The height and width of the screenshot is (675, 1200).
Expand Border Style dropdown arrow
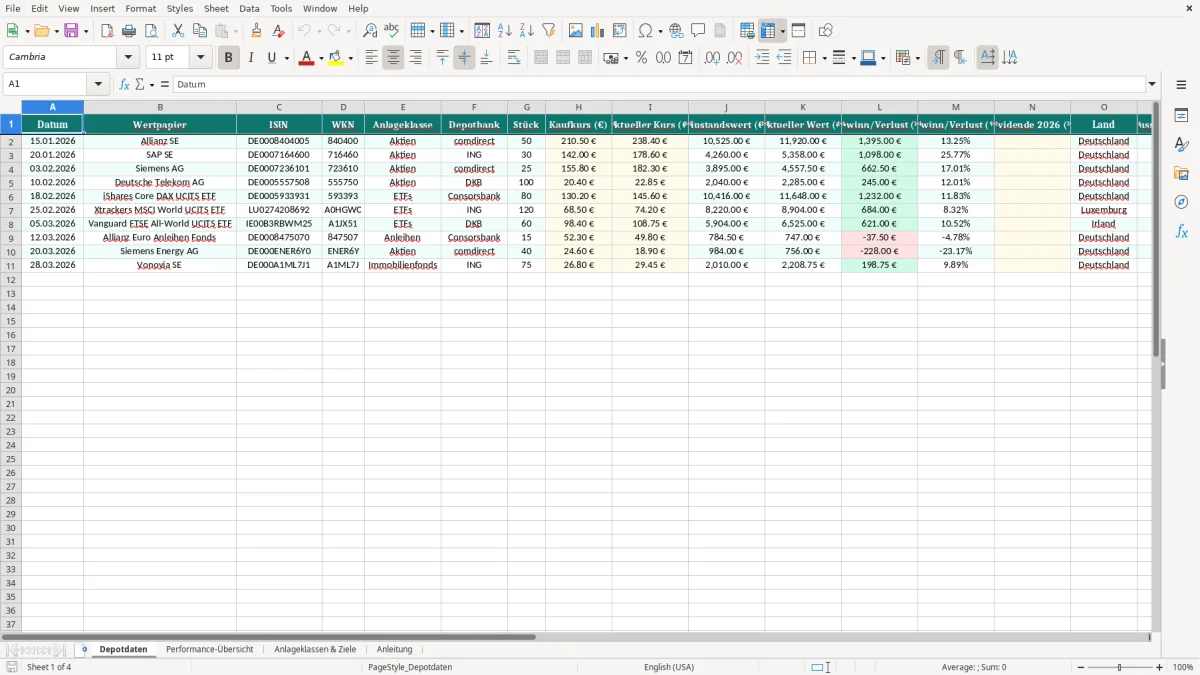(853, 58)
